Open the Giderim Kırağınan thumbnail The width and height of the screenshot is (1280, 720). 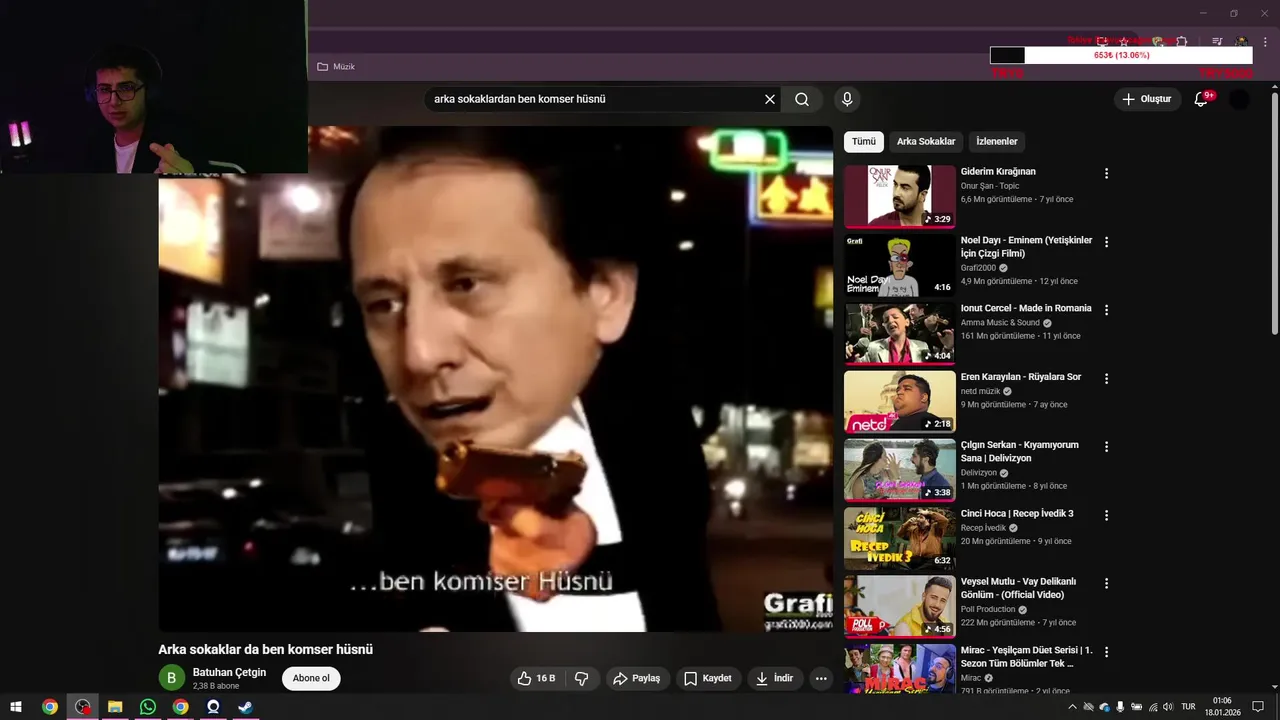(900, 196)
